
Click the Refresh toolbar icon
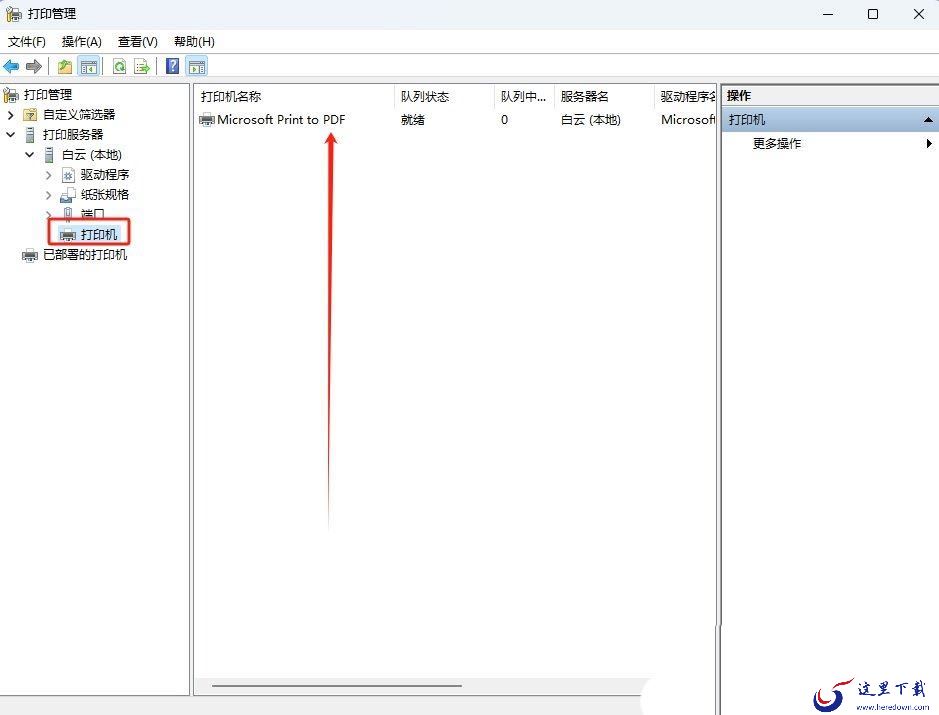(x=120, y=66)
